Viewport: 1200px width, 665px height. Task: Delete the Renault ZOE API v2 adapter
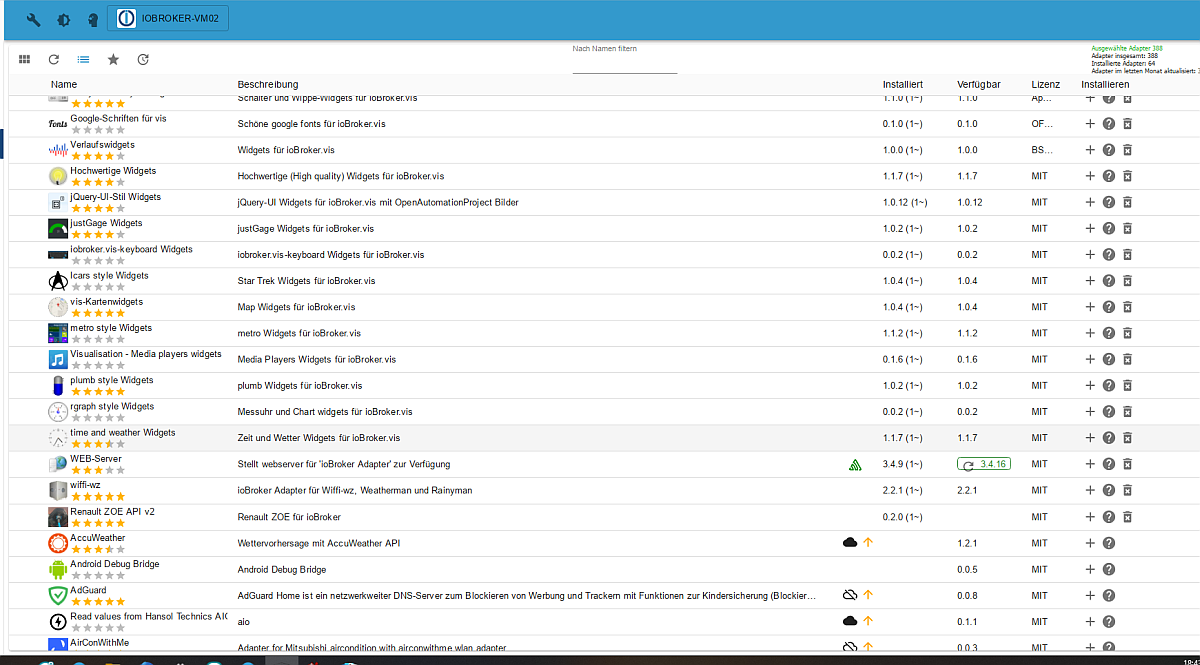pyautogui.click(x=1127, y=516)
